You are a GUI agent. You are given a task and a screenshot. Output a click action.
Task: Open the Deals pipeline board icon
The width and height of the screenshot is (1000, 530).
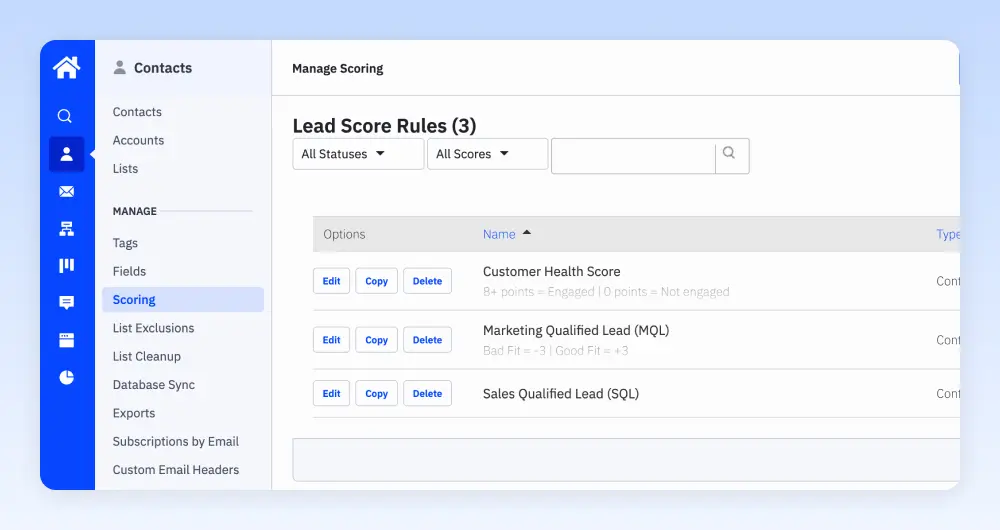pos(66,265)
